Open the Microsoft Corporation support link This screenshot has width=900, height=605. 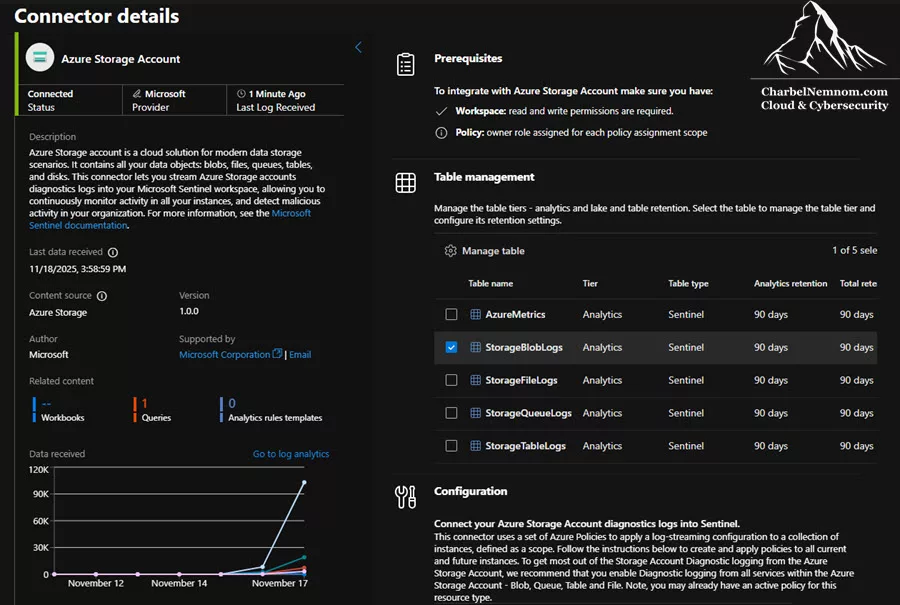[224, 354]
